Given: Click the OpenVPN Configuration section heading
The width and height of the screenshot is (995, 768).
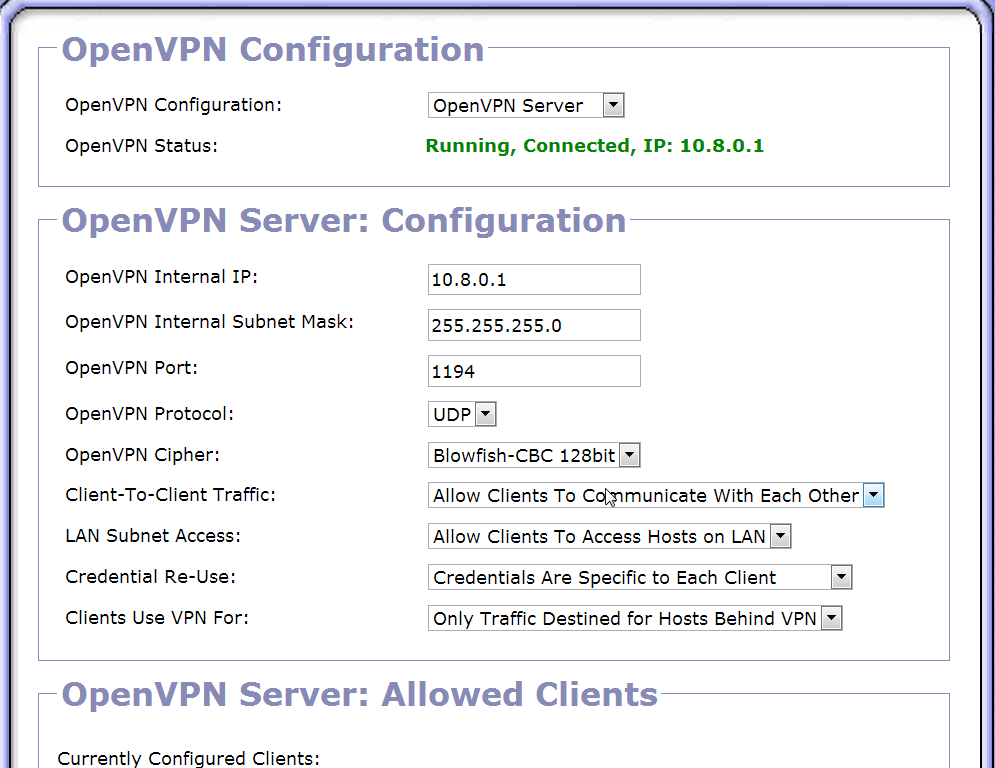Looking at the screenshot, I should (272, 50).
